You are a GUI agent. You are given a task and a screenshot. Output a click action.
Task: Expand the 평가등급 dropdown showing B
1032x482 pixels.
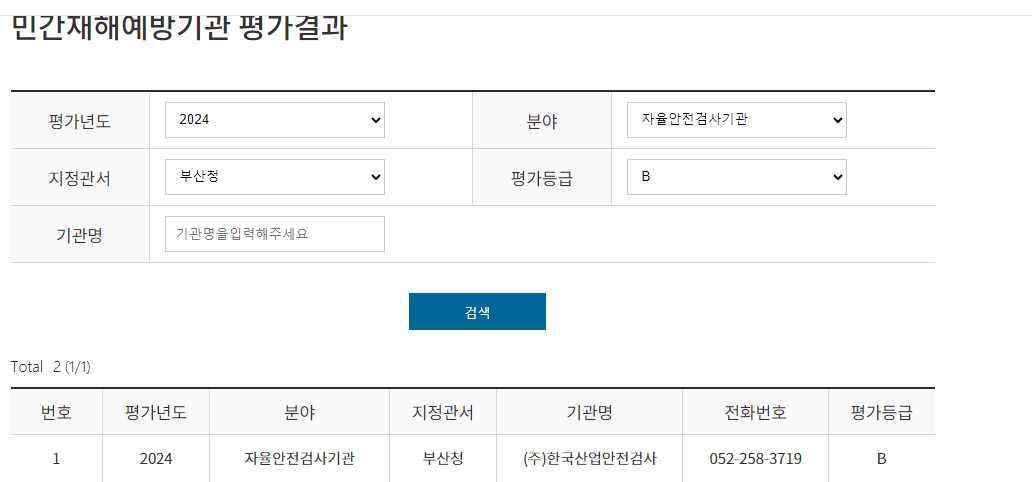point(736,177)
